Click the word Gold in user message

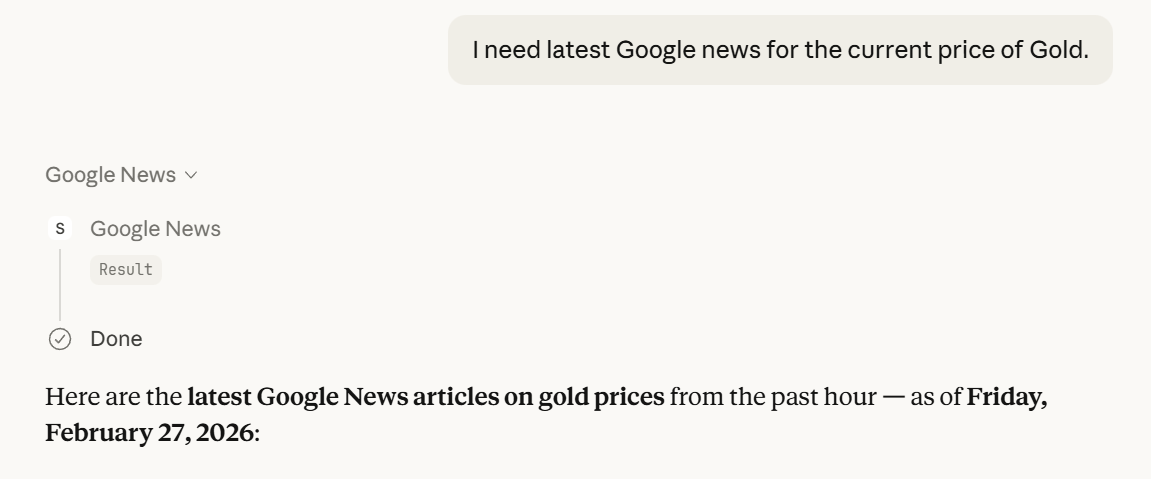pos(1058,50)
